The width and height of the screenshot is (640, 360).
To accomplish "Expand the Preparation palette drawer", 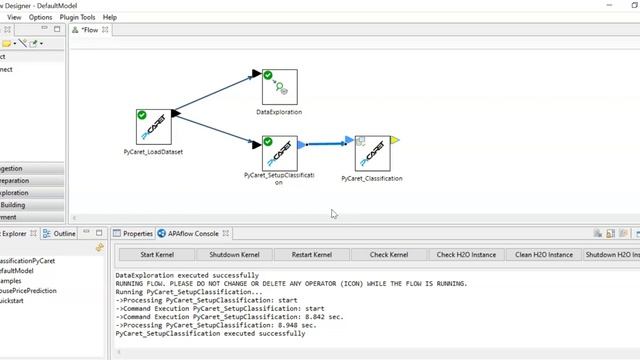I will pos(32,180).
